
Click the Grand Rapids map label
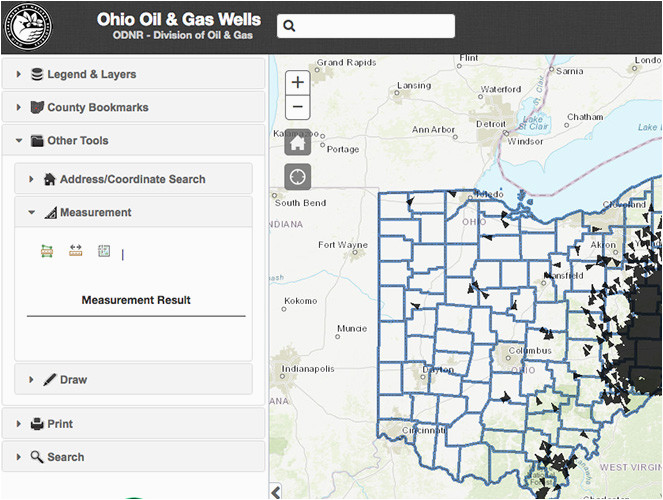pos(346,63)
